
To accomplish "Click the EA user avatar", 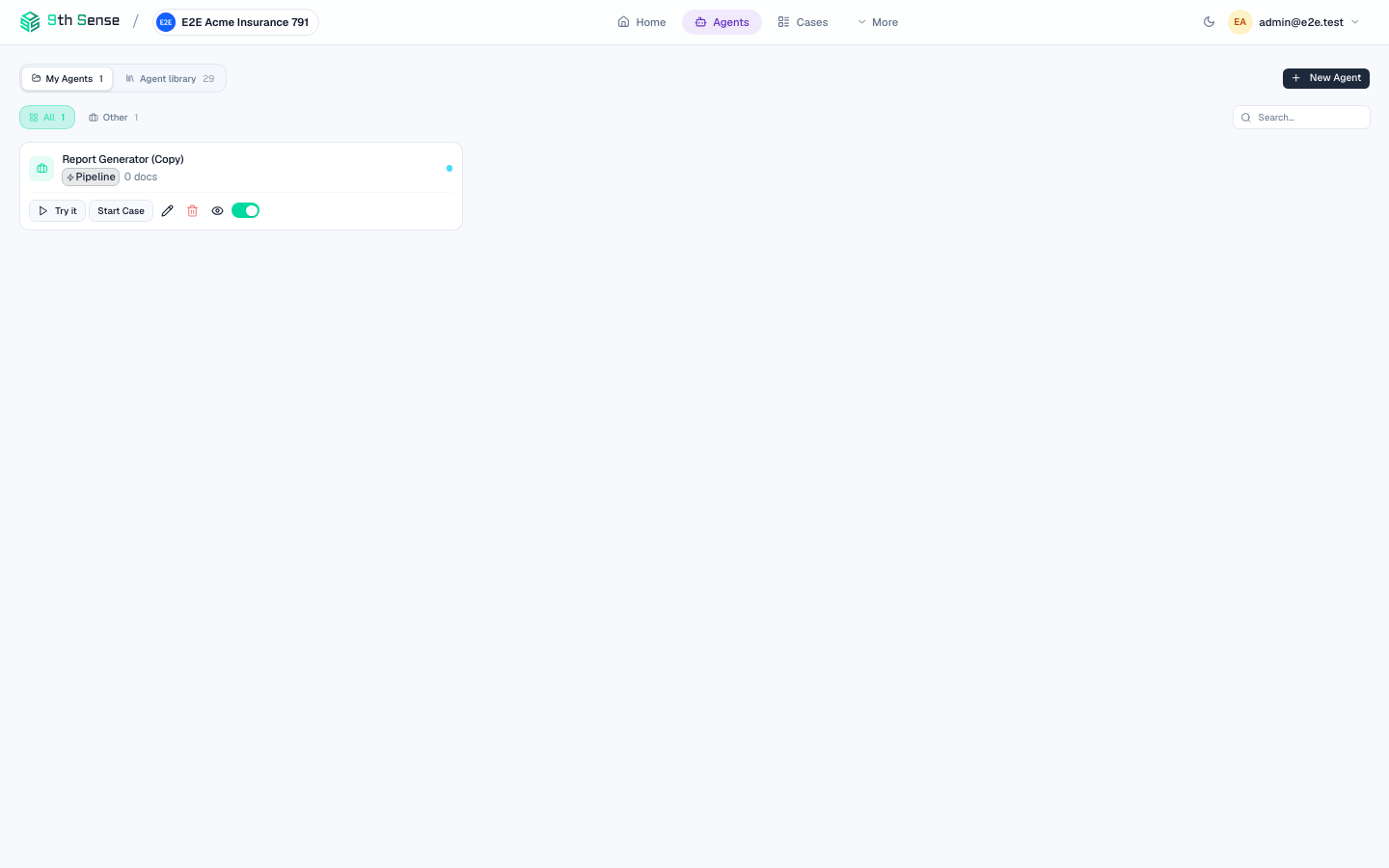I will (1240, 21).
